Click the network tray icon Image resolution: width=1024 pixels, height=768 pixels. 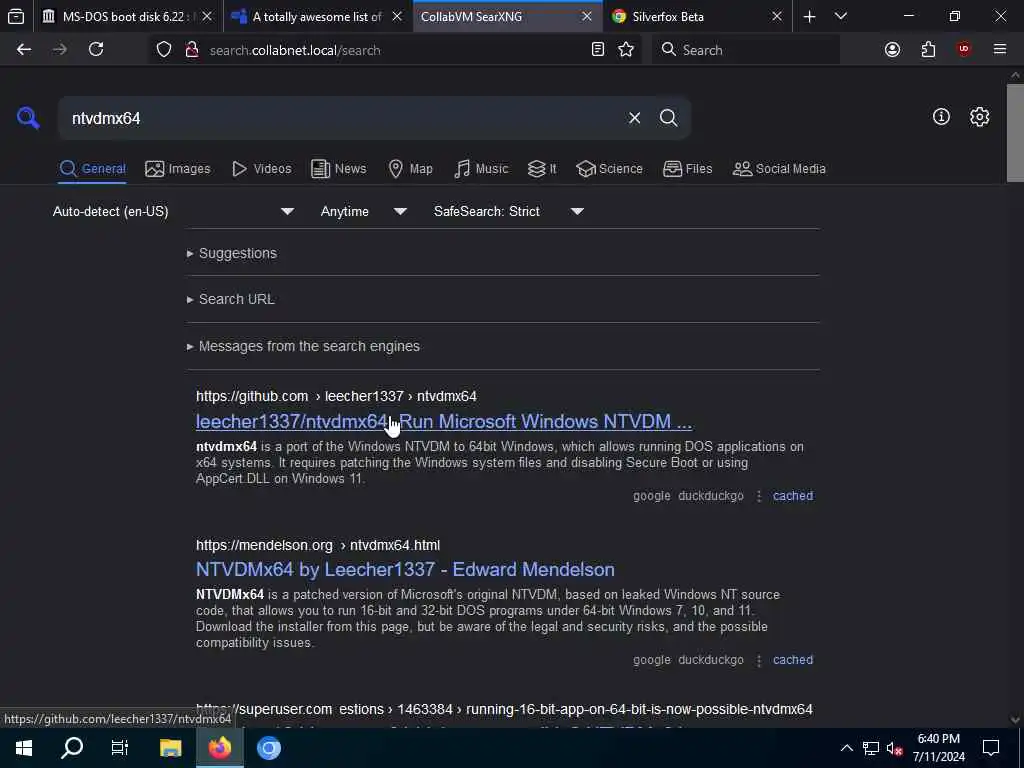point(871,748)
